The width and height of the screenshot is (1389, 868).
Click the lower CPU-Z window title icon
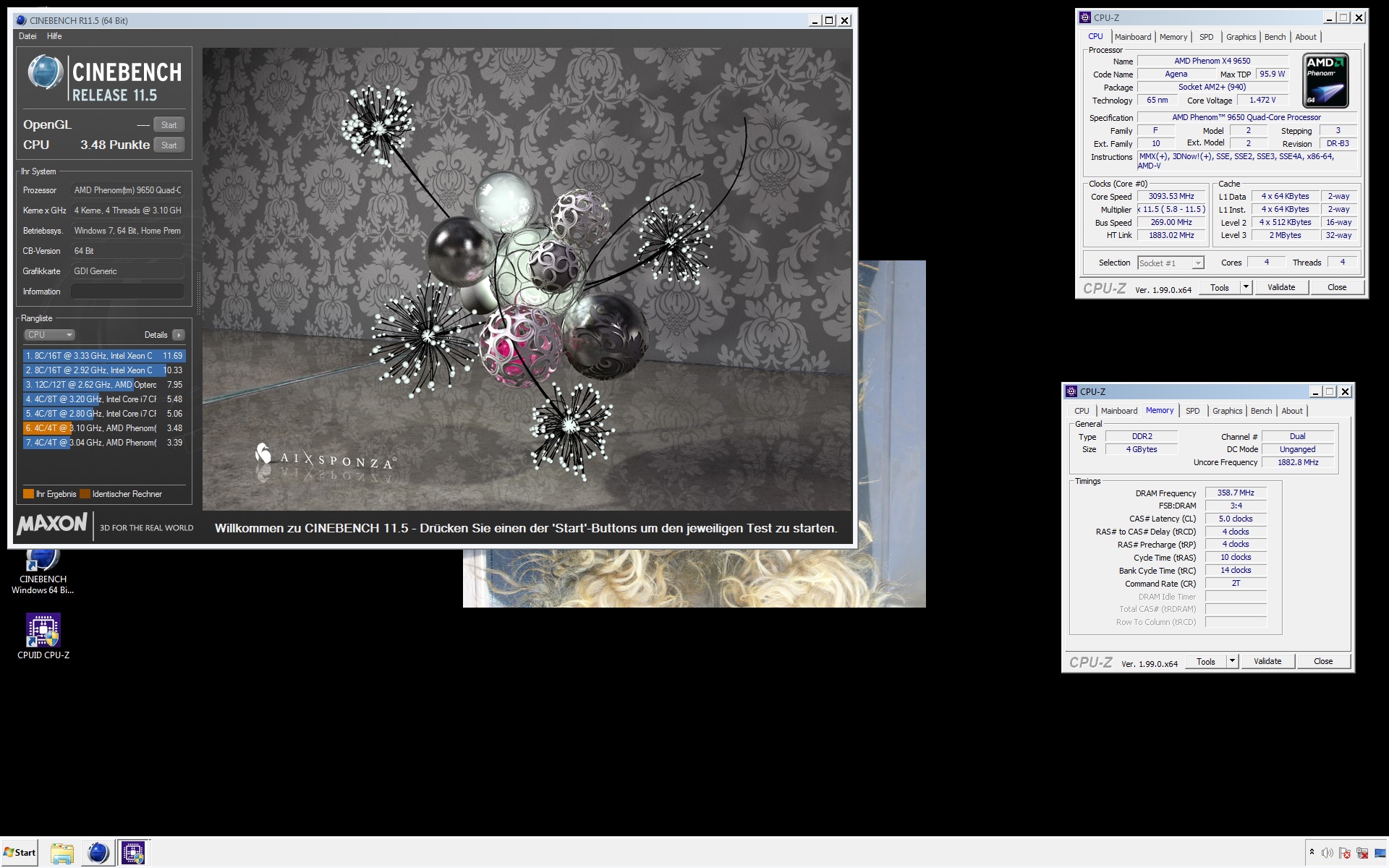pyautogui.click(x=1071, y=391)
